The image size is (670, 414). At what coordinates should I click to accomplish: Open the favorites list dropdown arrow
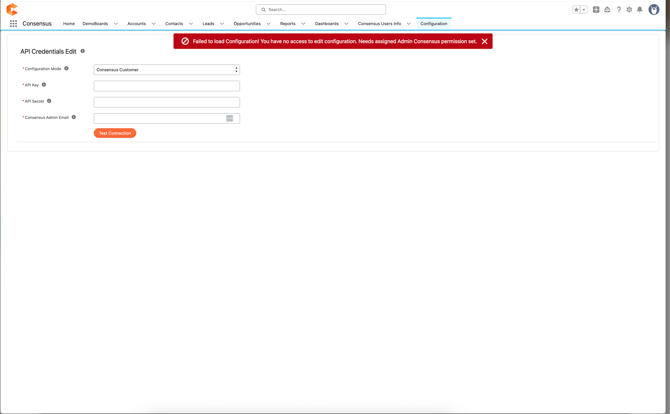coord(584,9)
